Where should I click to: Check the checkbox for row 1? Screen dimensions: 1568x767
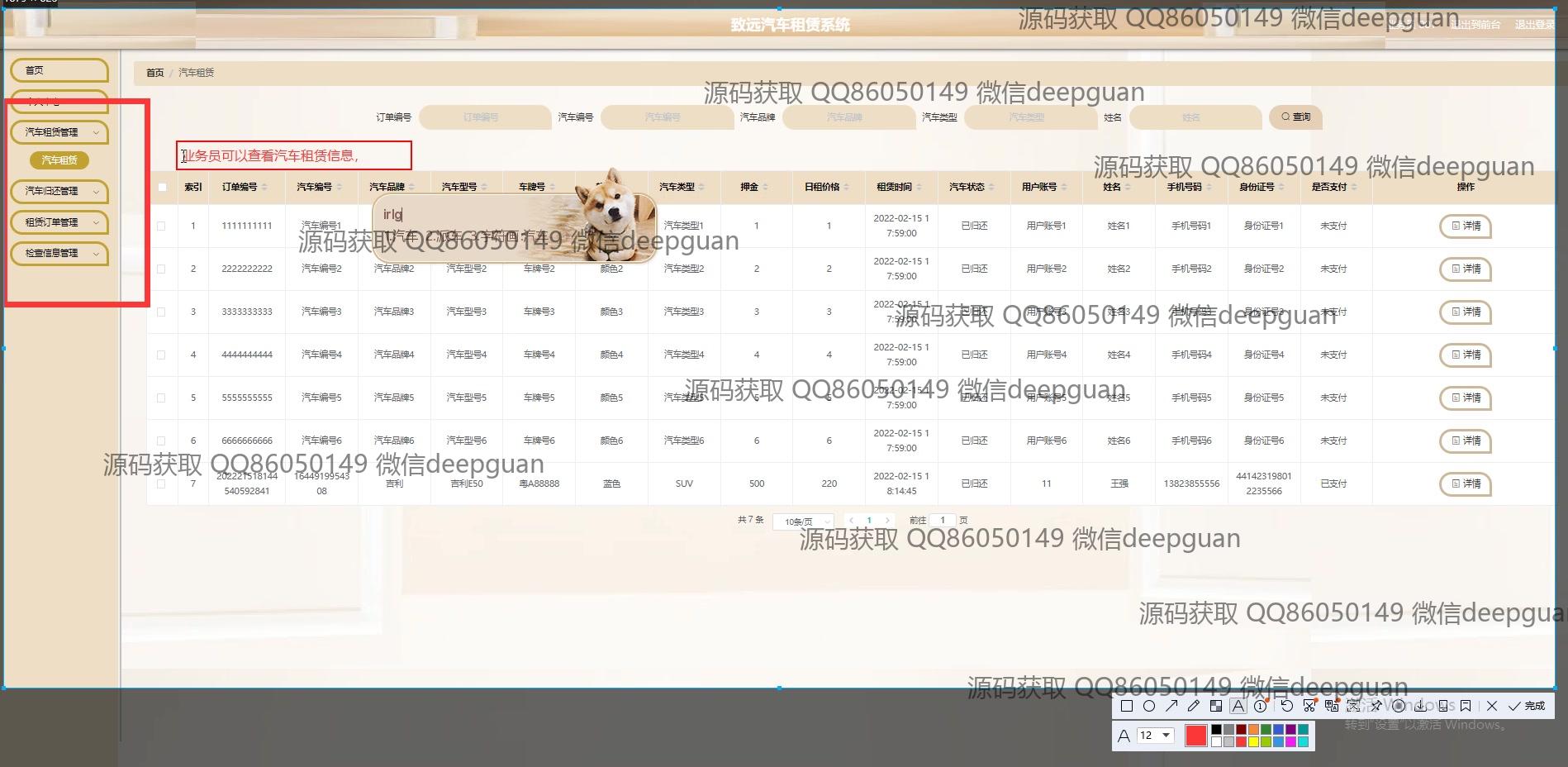tap(162, 226)
